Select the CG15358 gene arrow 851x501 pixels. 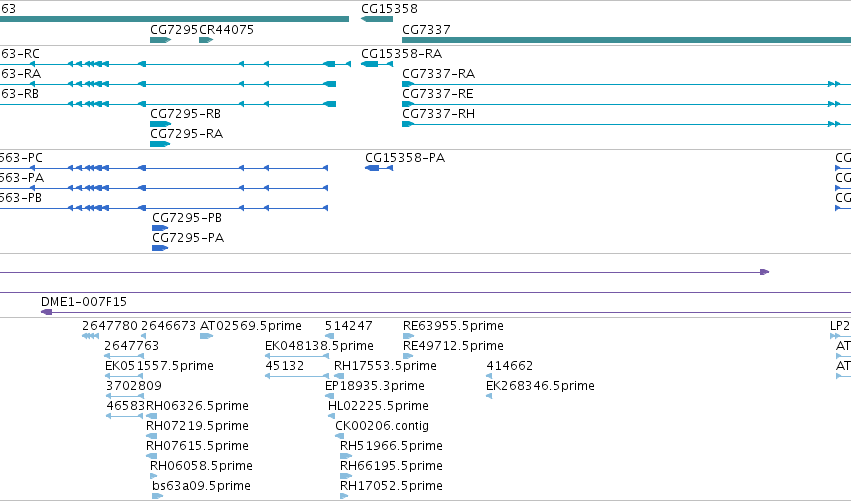(x=377, y=20)
